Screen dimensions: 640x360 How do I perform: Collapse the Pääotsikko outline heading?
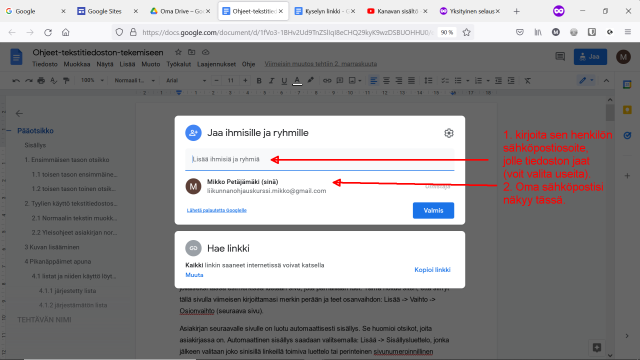9,131
